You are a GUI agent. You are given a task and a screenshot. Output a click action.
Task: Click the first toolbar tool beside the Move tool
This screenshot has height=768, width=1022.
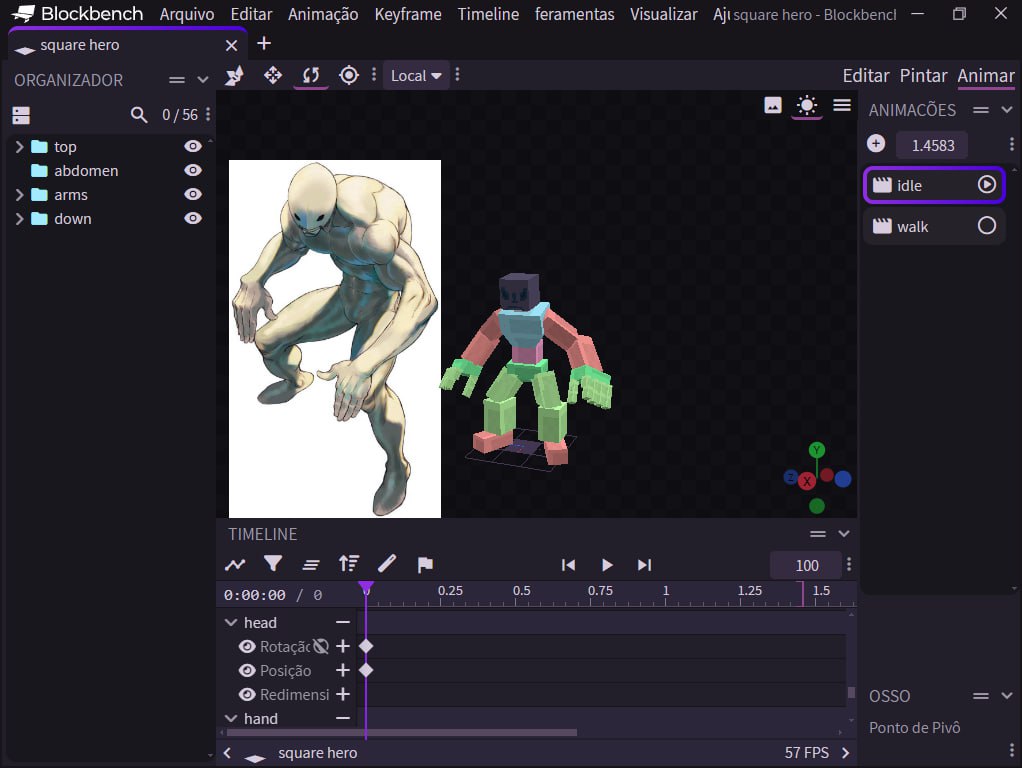(235, 76)
